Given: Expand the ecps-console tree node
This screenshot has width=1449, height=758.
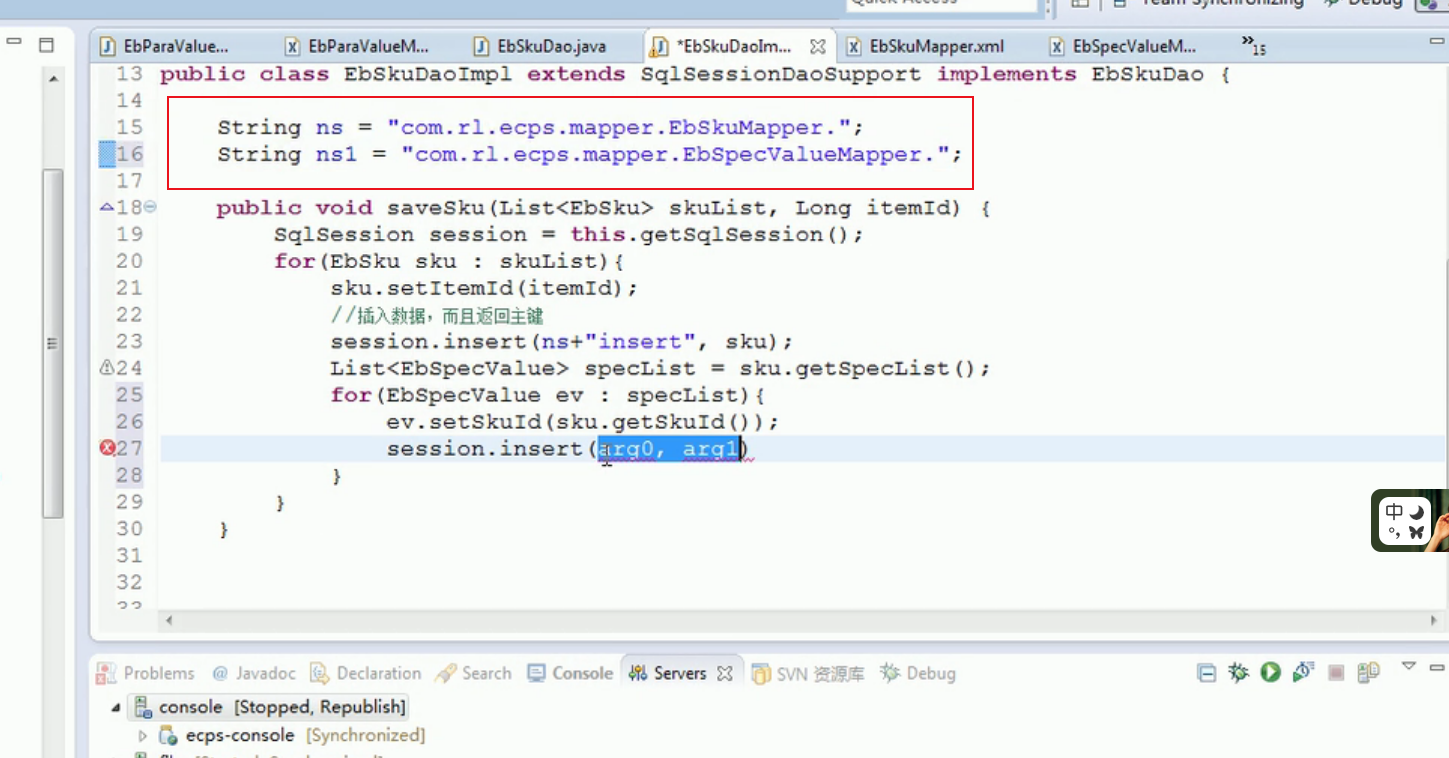Looking at the screenshot, I should point(142,735).
